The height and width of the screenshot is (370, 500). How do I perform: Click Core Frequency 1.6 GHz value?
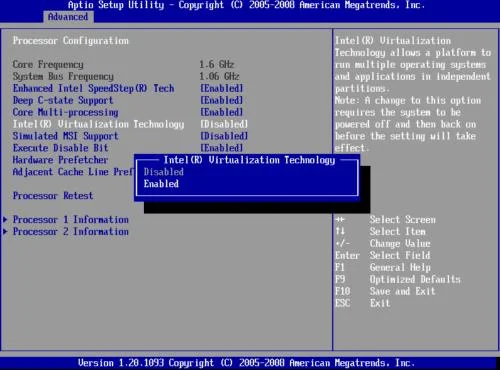point(217,64)
